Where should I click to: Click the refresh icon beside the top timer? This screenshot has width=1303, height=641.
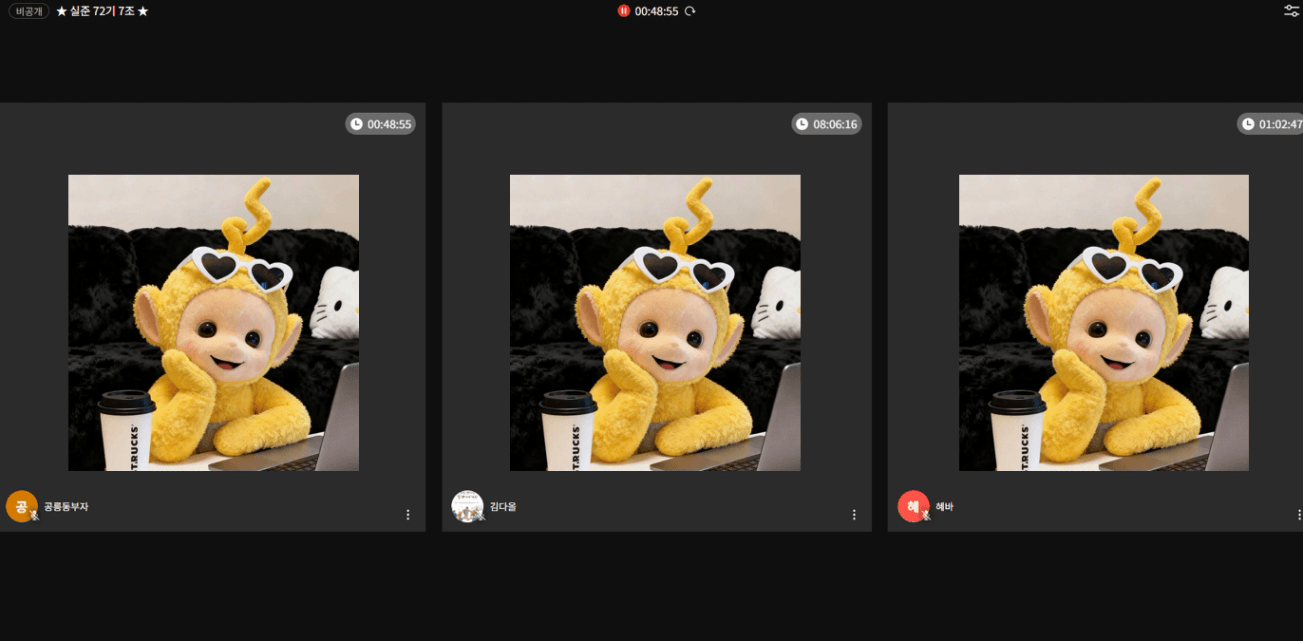click(690, 11)
